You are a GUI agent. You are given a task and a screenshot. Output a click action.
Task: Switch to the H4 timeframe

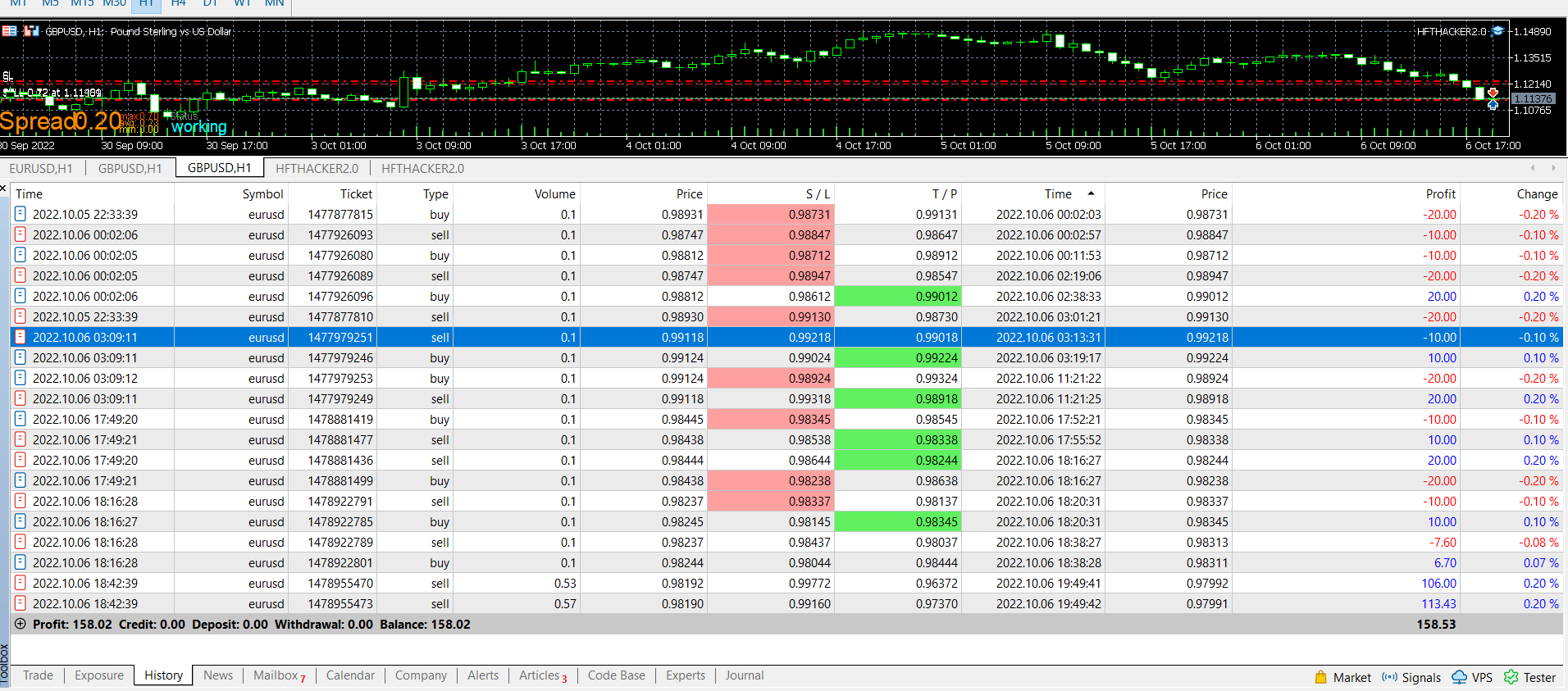click(x=178, y=3)
